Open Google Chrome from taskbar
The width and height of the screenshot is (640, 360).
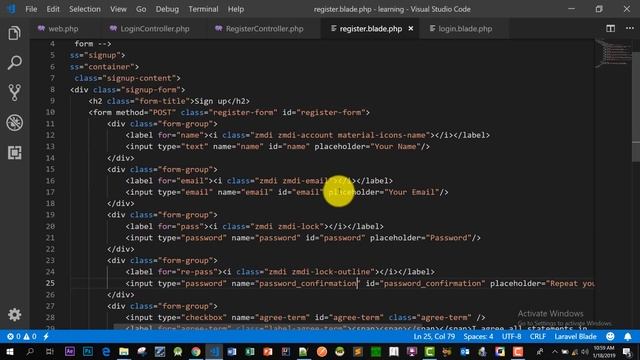(x=196, y=351)
